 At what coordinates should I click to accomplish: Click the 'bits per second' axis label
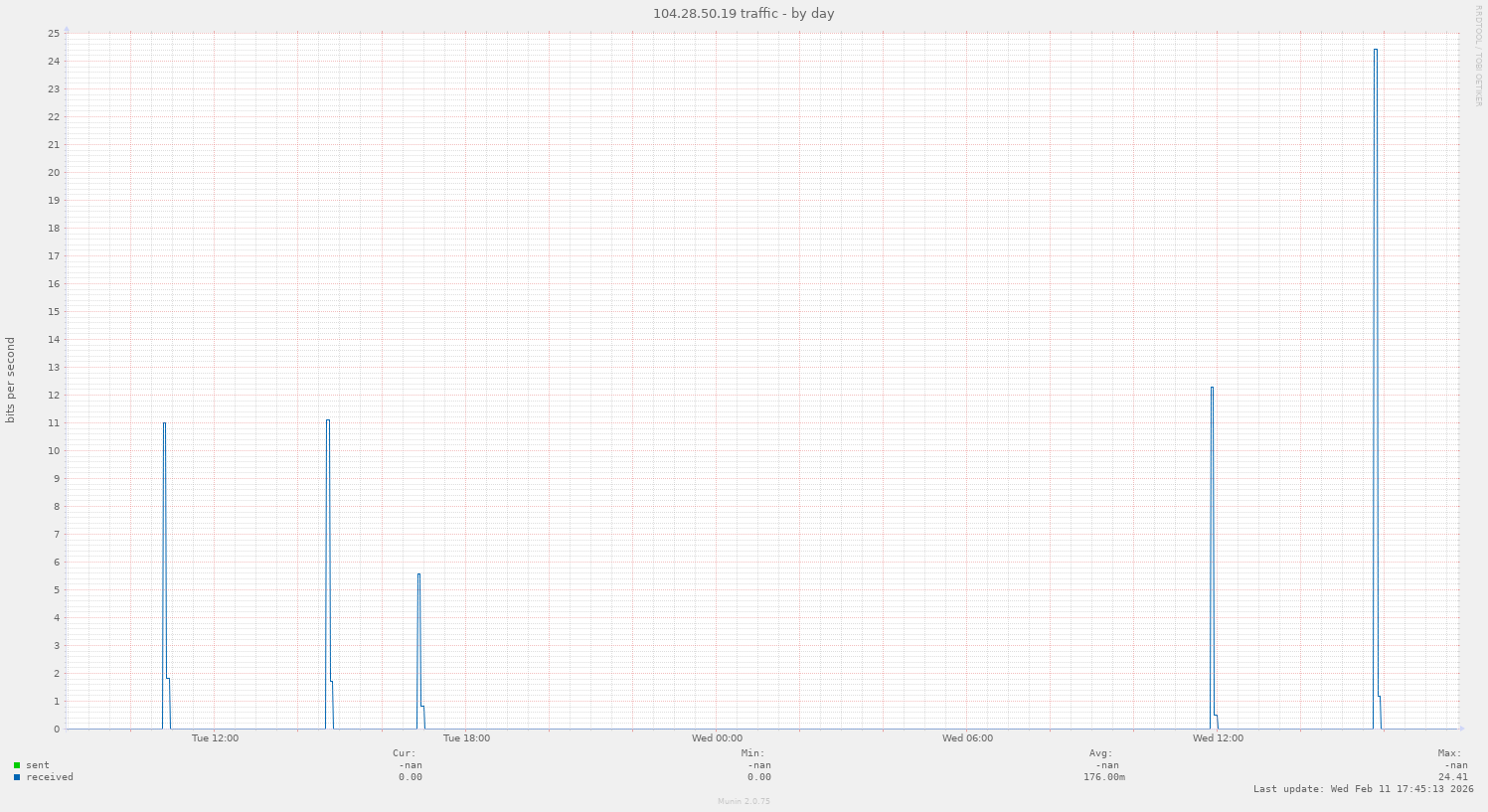tap(11, 381)
